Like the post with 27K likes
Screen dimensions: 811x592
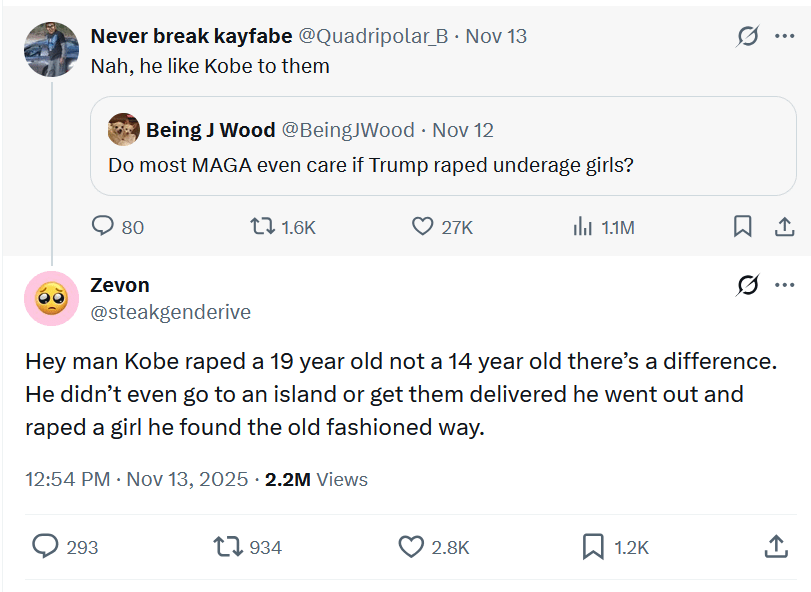pyautogui.click(x=423, y=227)
